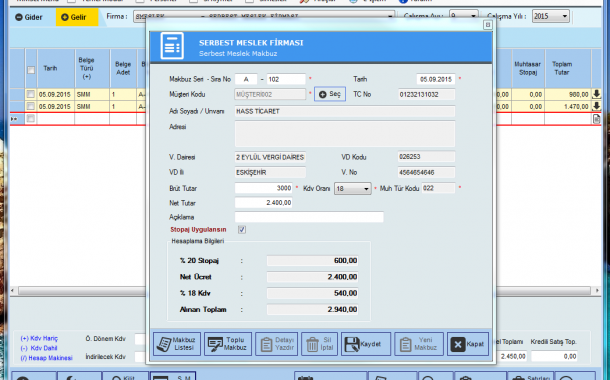Viewport: 610px width, 380px height.
Task: Click the document icon on the empty new row
Action: coord(596,119)
